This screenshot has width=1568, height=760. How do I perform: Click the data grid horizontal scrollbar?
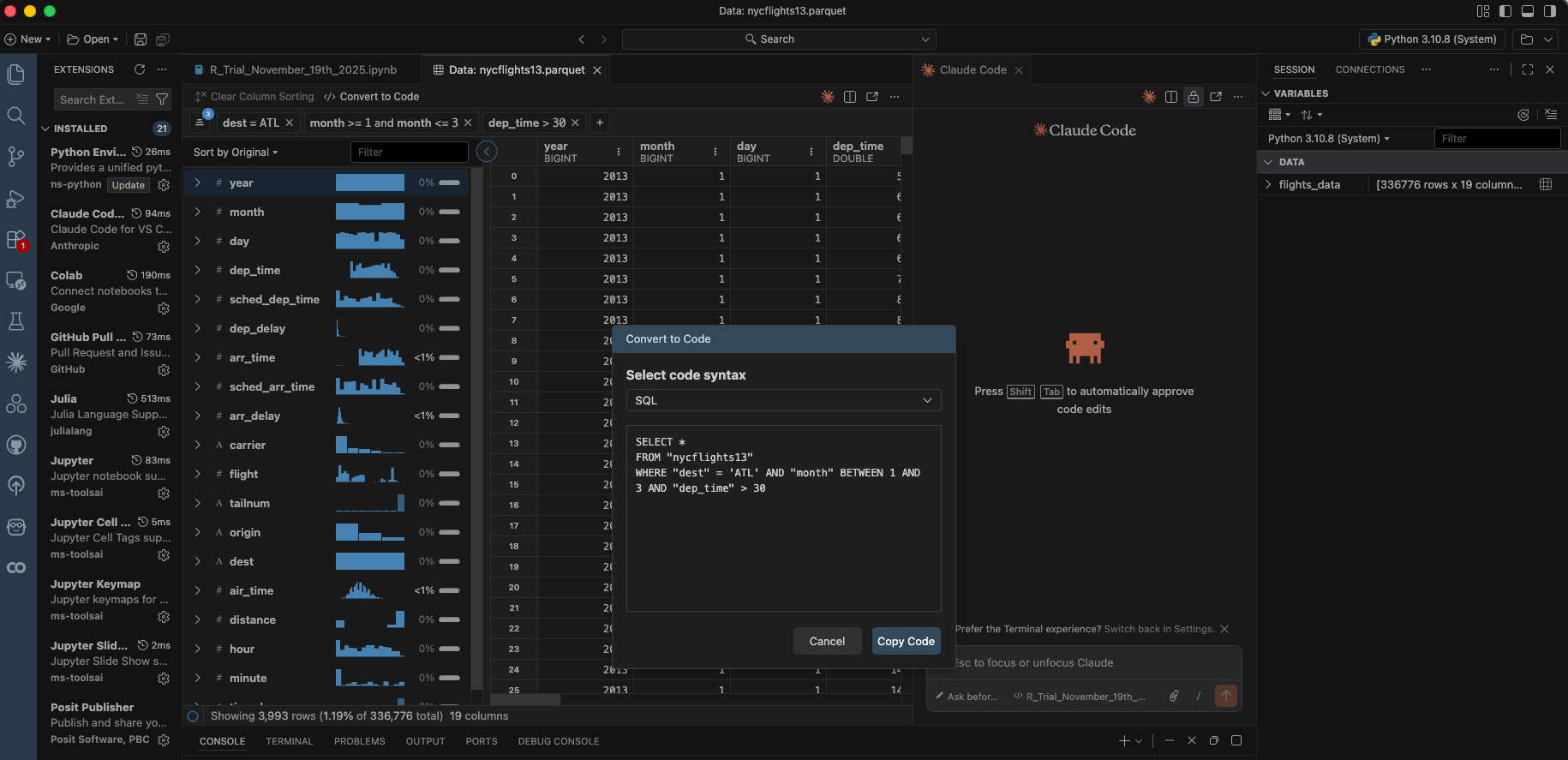click(524, 699)
